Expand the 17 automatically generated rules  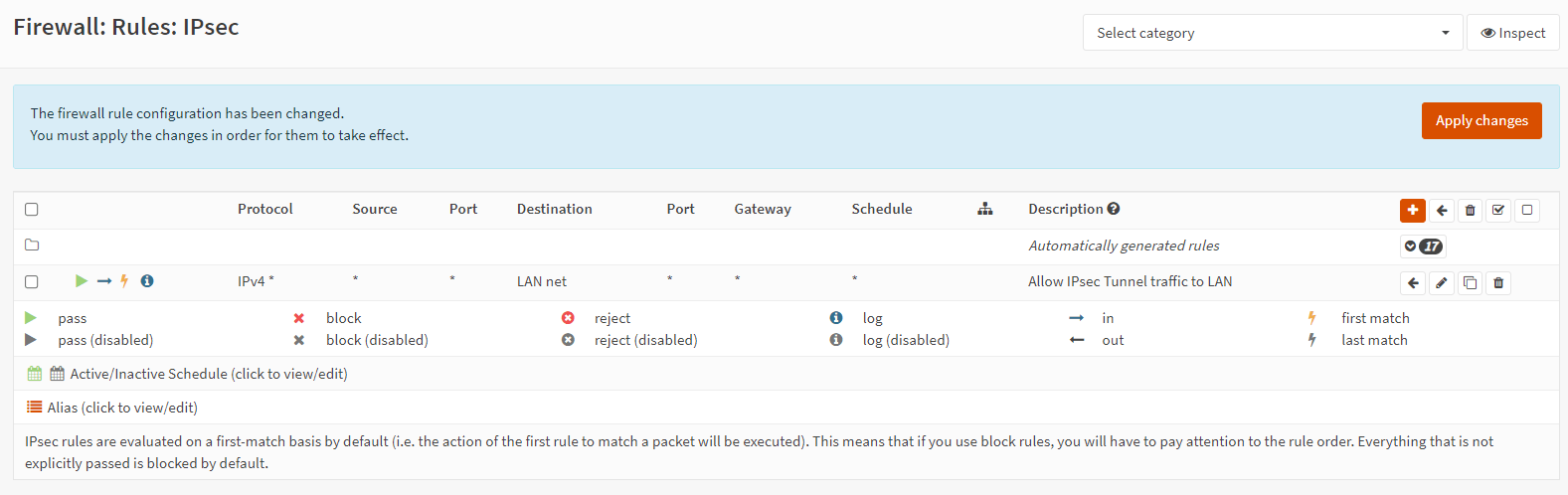pyautogui.click(x=1423, y=247)
